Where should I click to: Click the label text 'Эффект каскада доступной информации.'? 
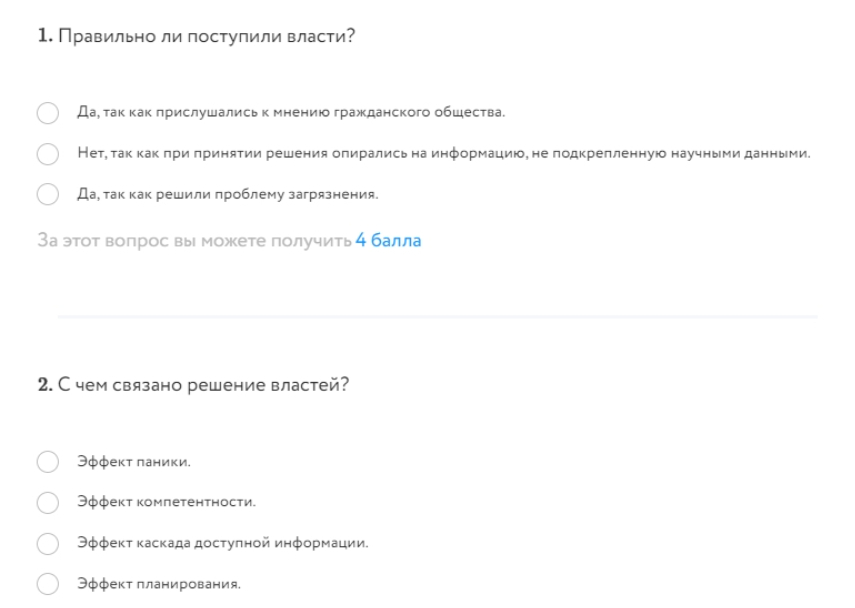tap(222, 543)
